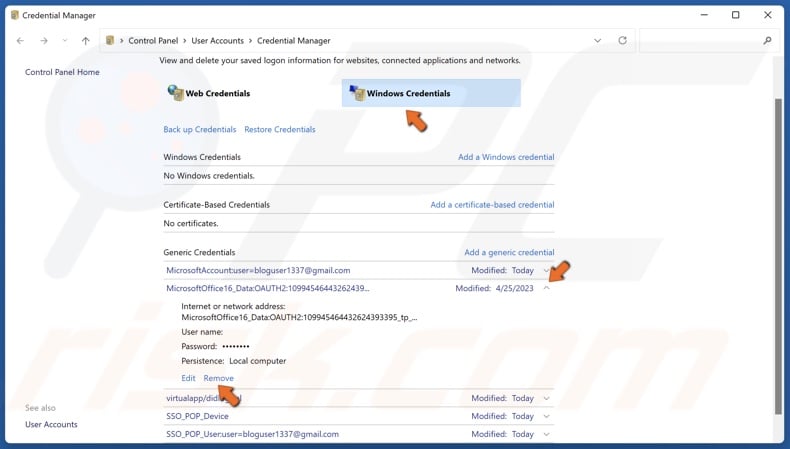790x449 pixels.
Task: Click Add a certificate-based credential
Action: (492, 205)
